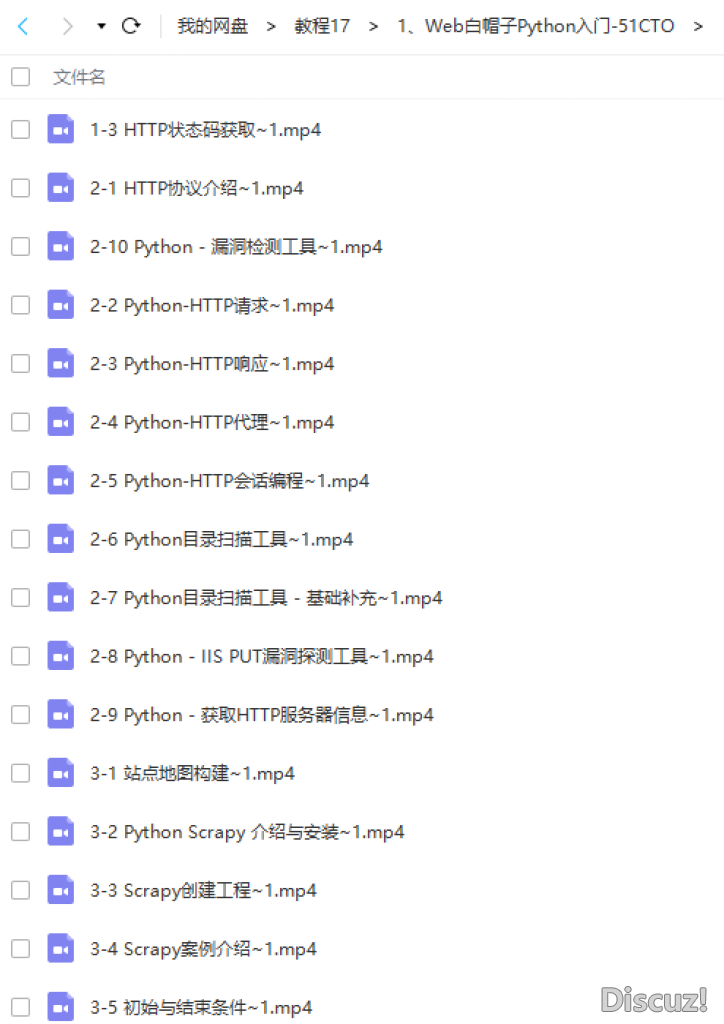Select file name 3-2 Python Scrapy 介绍与安装~1.mp4
This screenshot has width=724, height=1024.
click(247, 832)
